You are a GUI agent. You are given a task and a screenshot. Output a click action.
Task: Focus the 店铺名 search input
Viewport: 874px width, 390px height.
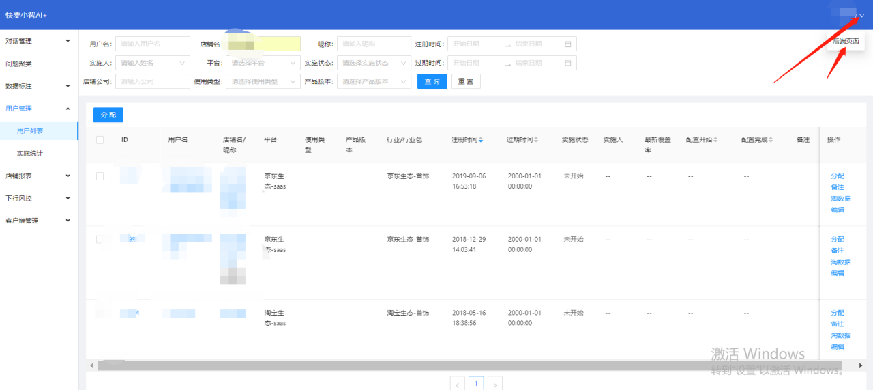pos(263,44)
